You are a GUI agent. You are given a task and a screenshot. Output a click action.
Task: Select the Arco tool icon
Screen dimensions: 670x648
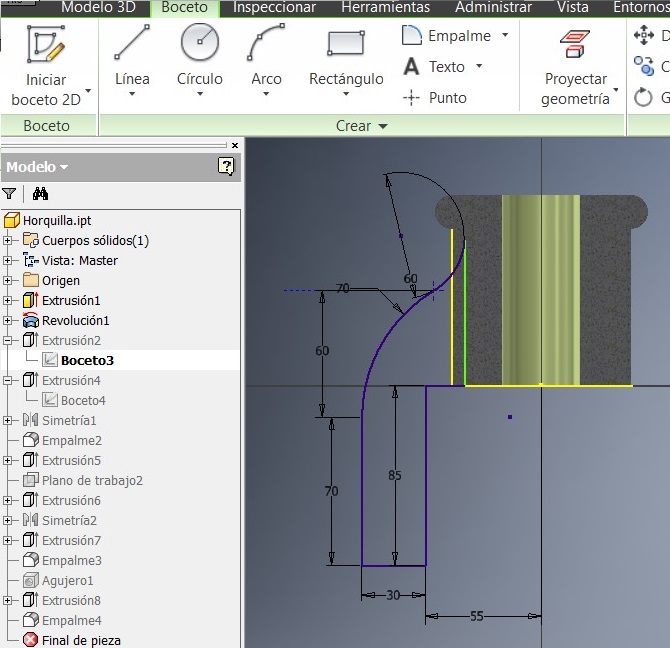point(266,42)
